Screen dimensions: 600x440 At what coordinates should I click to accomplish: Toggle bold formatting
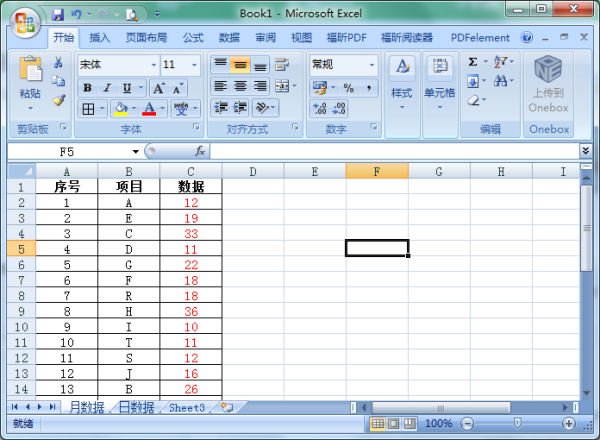click(x=87, y=88)
